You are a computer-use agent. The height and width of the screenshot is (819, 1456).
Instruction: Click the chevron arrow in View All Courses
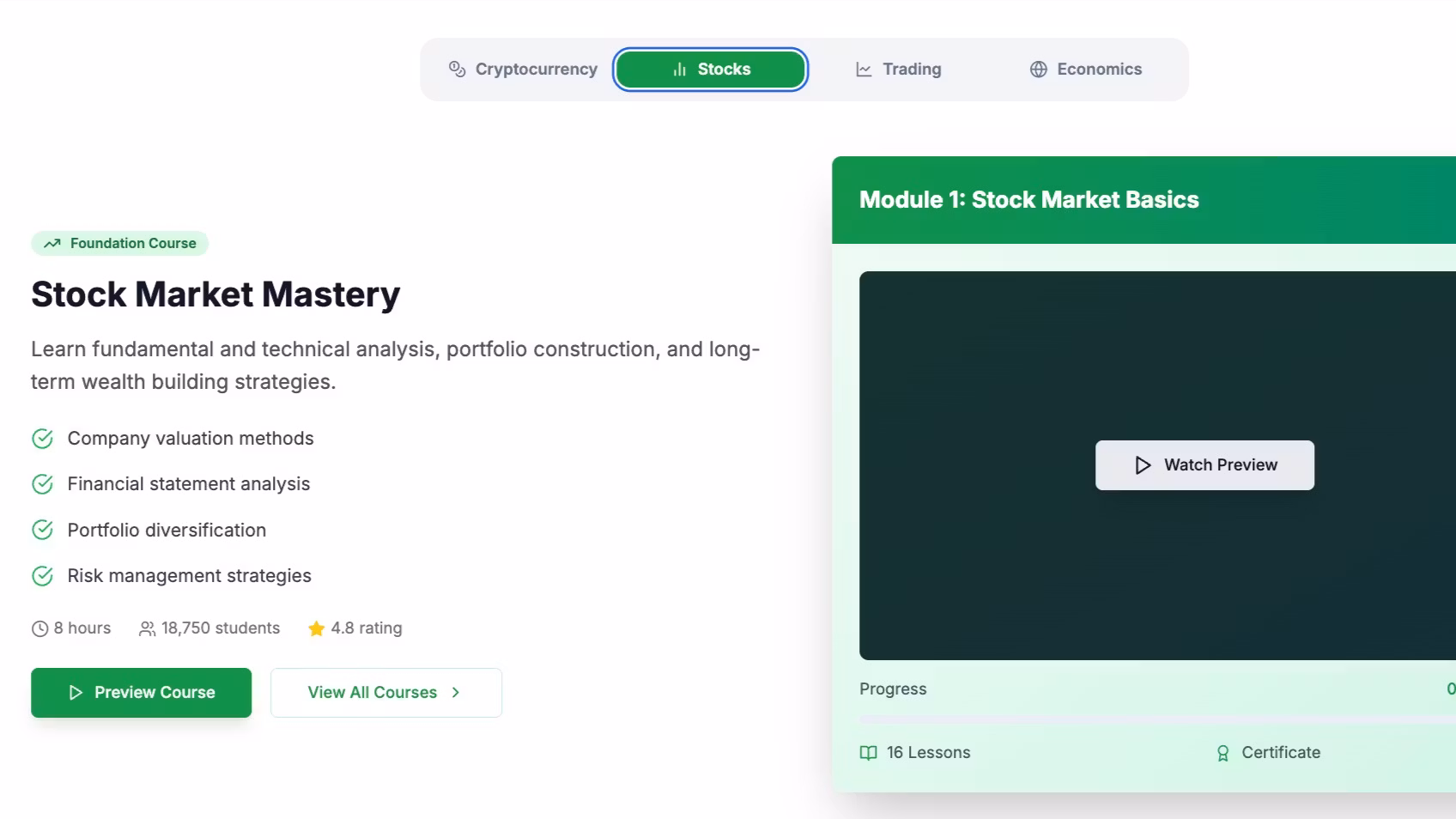coord(456,693)
